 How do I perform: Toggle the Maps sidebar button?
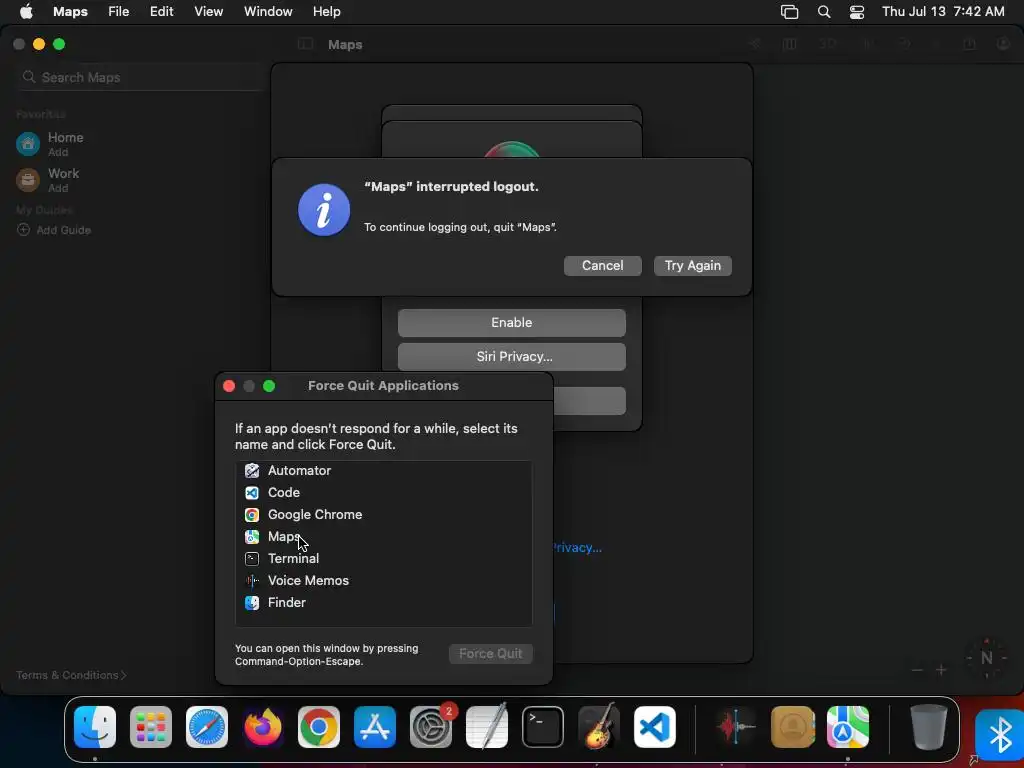(305, 44)
